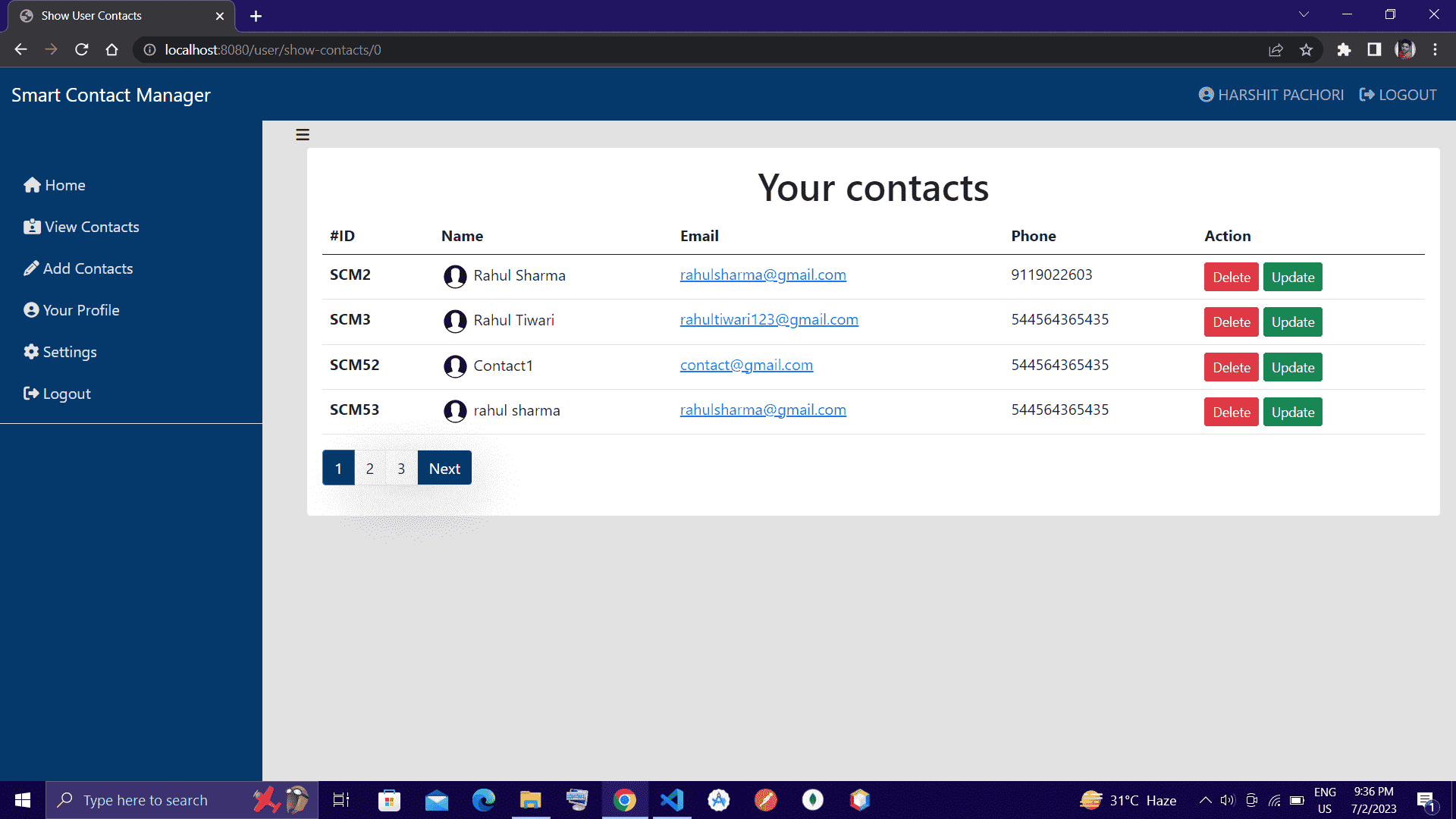Select phone number 9119022603
Viewport: 1456px width, 819px height.
click(1051, 275)
